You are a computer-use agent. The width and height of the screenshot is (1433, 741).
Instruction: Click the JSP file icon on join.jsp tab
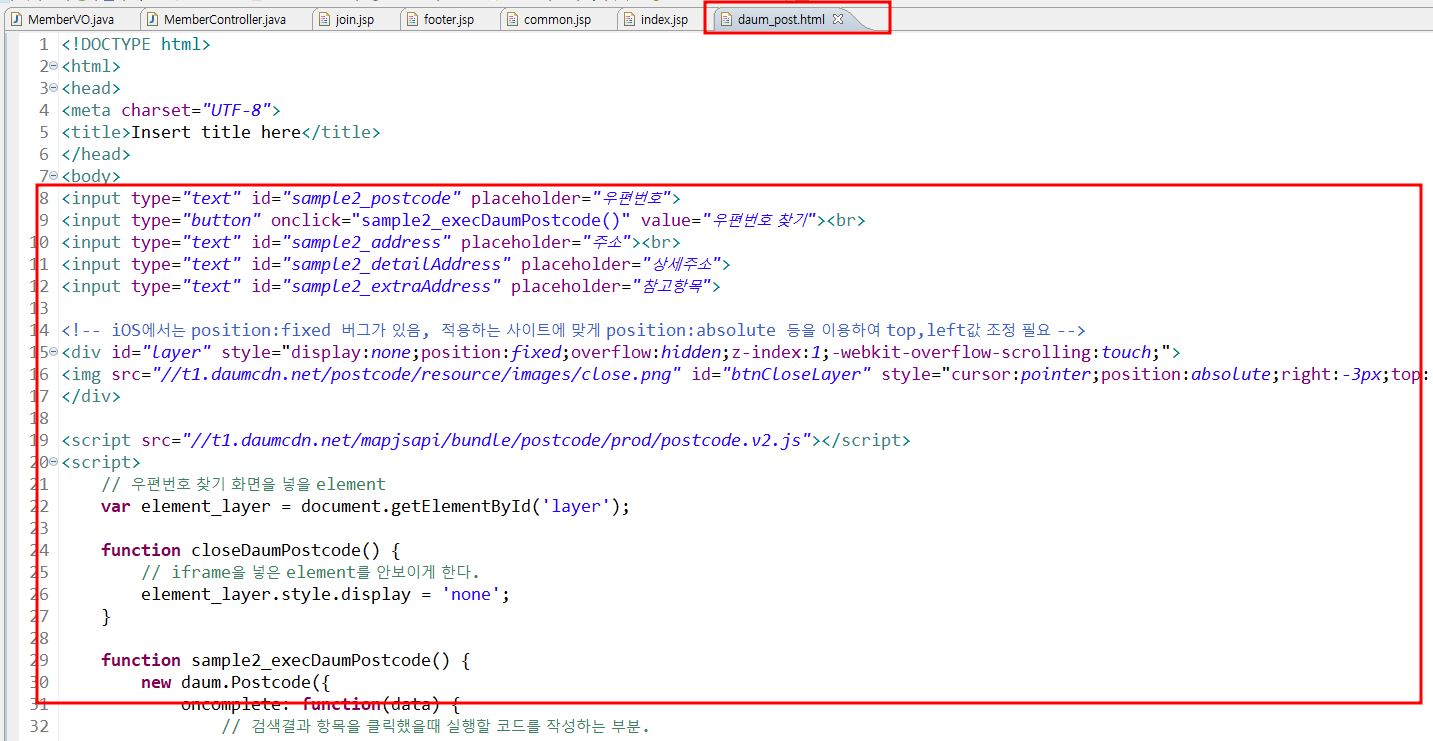point(324,19)
